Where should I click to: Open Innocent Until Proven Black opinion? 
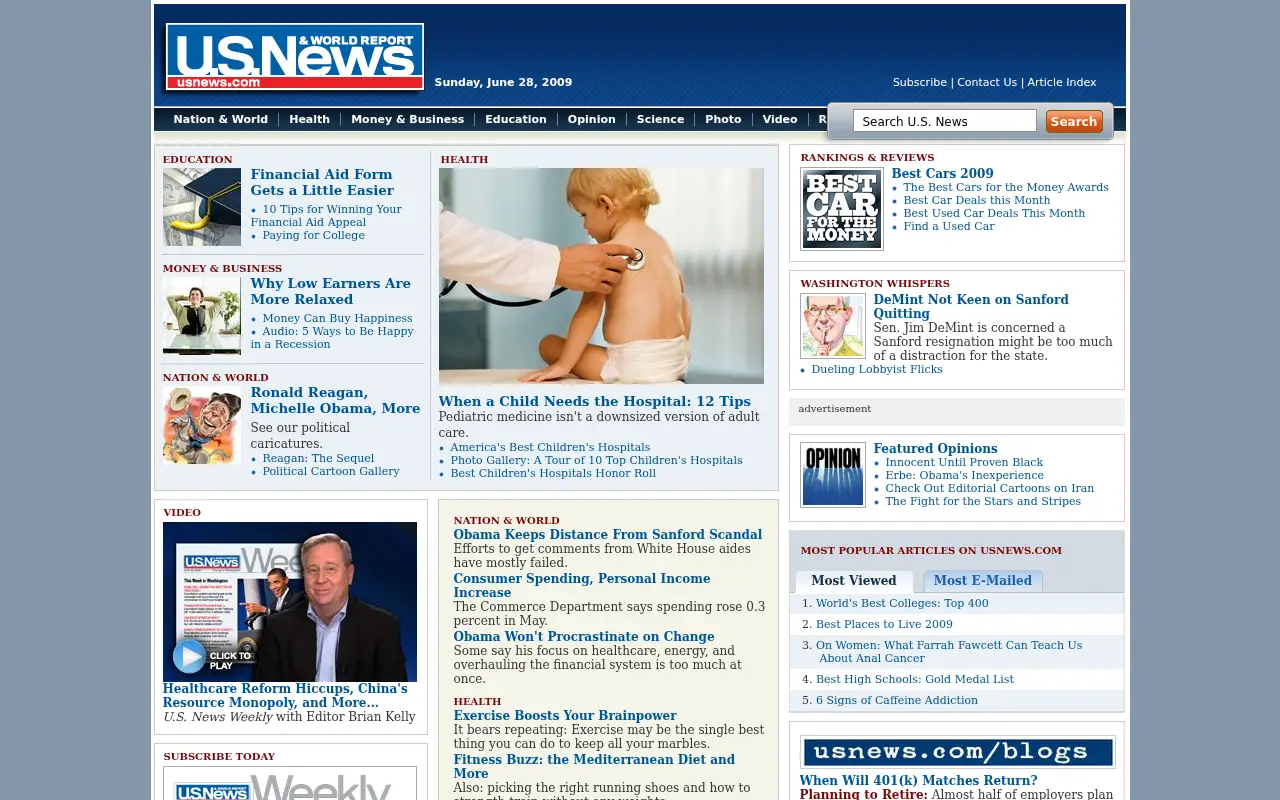pos(964,462)
